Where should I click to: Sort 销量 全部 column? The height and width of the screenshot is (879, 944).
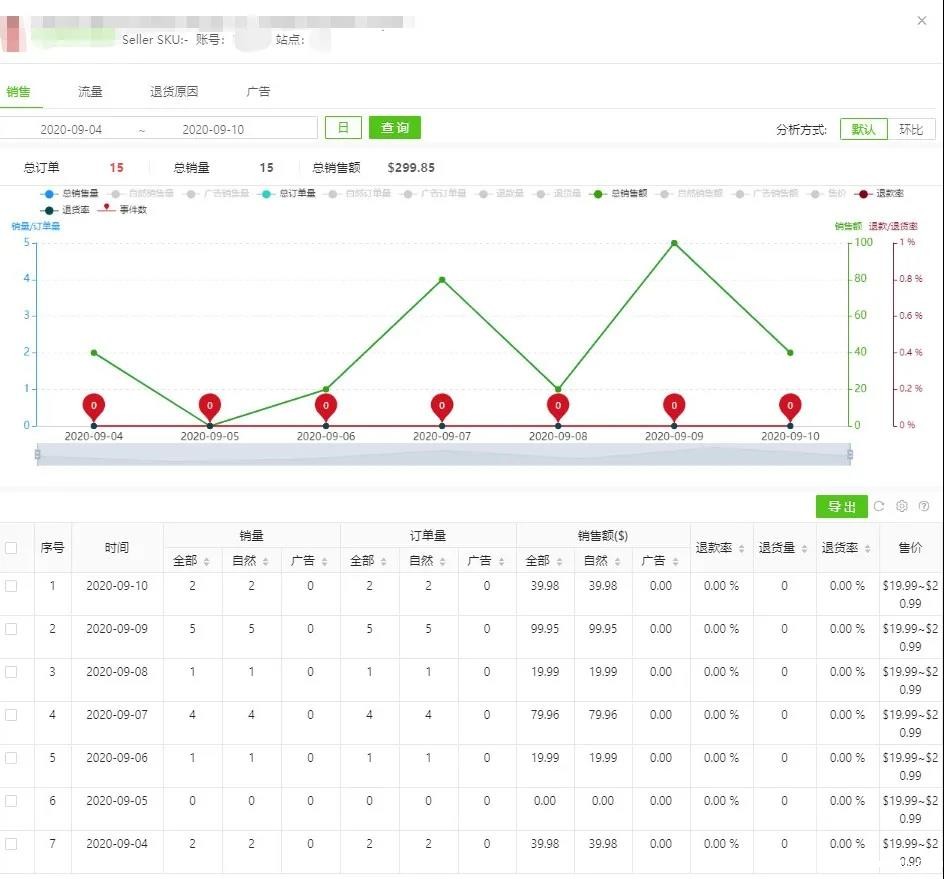click(206, 562)
